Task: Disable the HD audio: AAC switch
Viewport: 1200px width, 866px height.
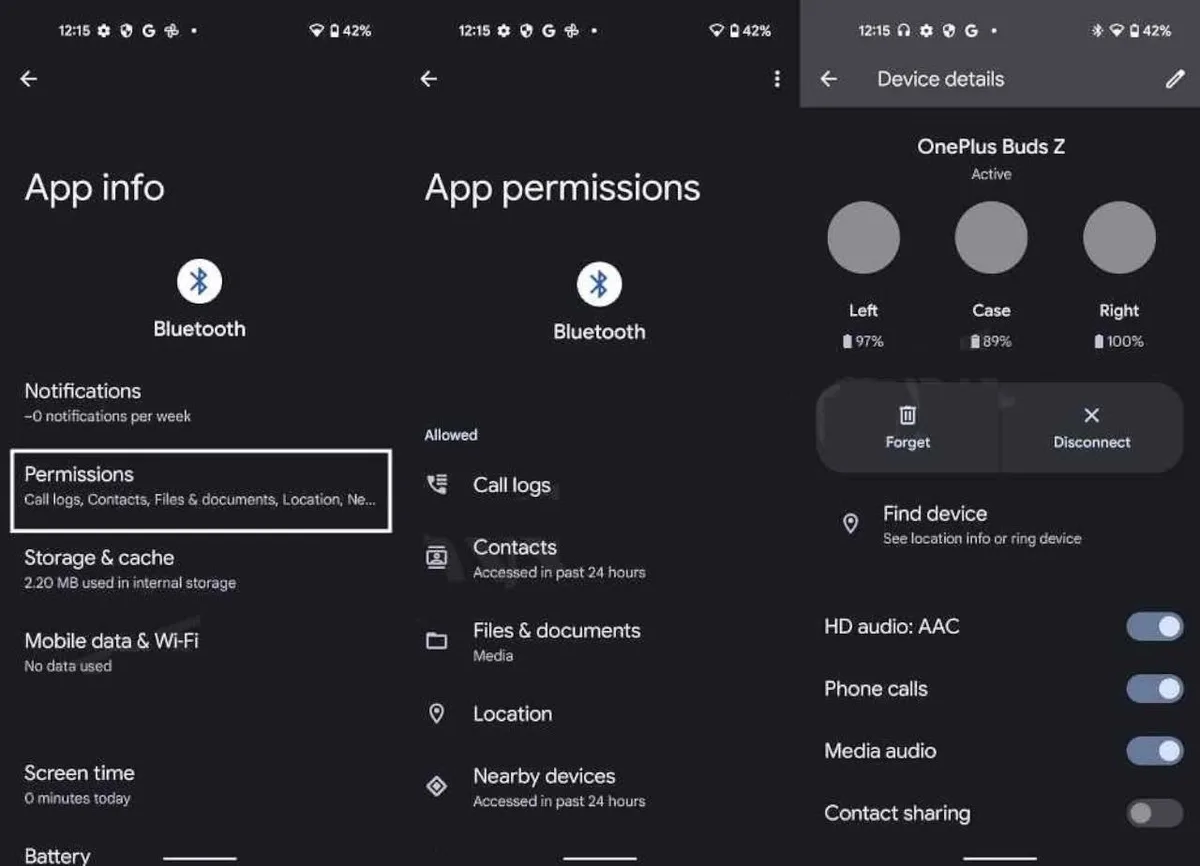Action: pyautogui.click(x=1155, y=627)
